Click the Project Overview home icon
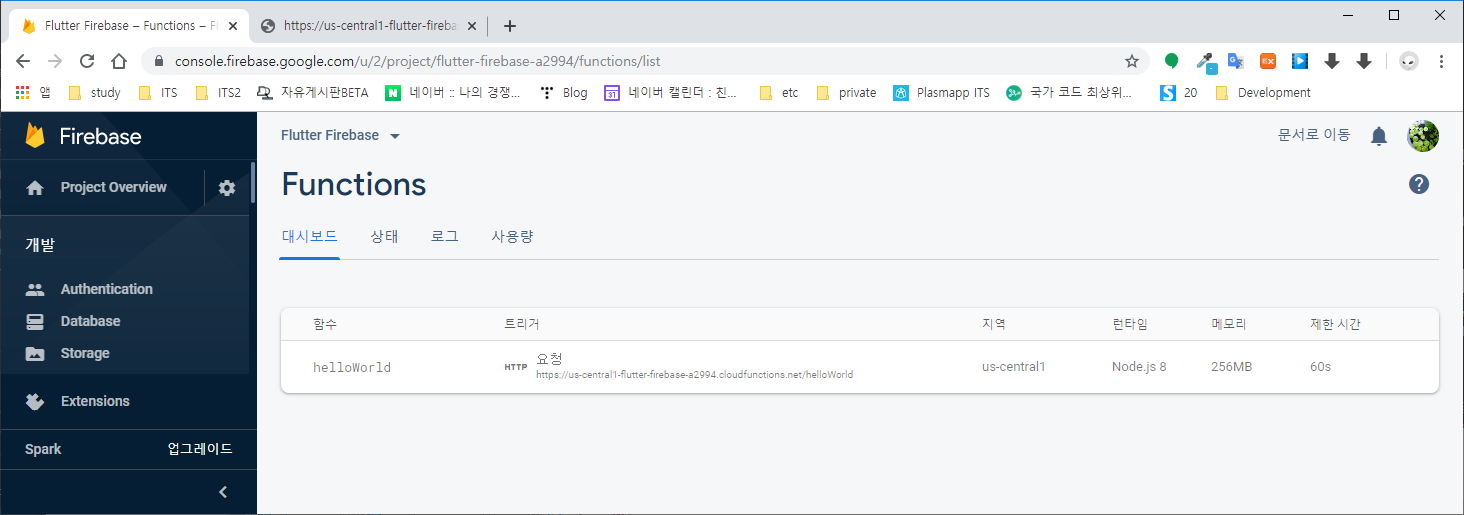1464x515 pixels. [x=35, y=188]
